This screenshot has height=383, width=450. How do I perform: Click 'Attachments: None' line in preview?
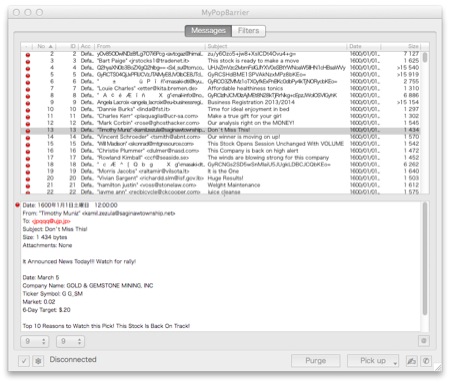(x=47, y=245)
